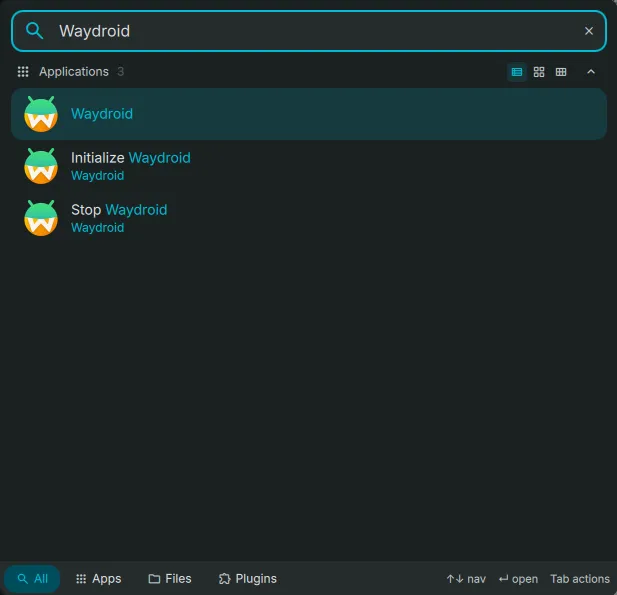Viewport: 617px width, 595px height.
Task: Switch to the Apps tab
Action: click(x=98, y=579)
